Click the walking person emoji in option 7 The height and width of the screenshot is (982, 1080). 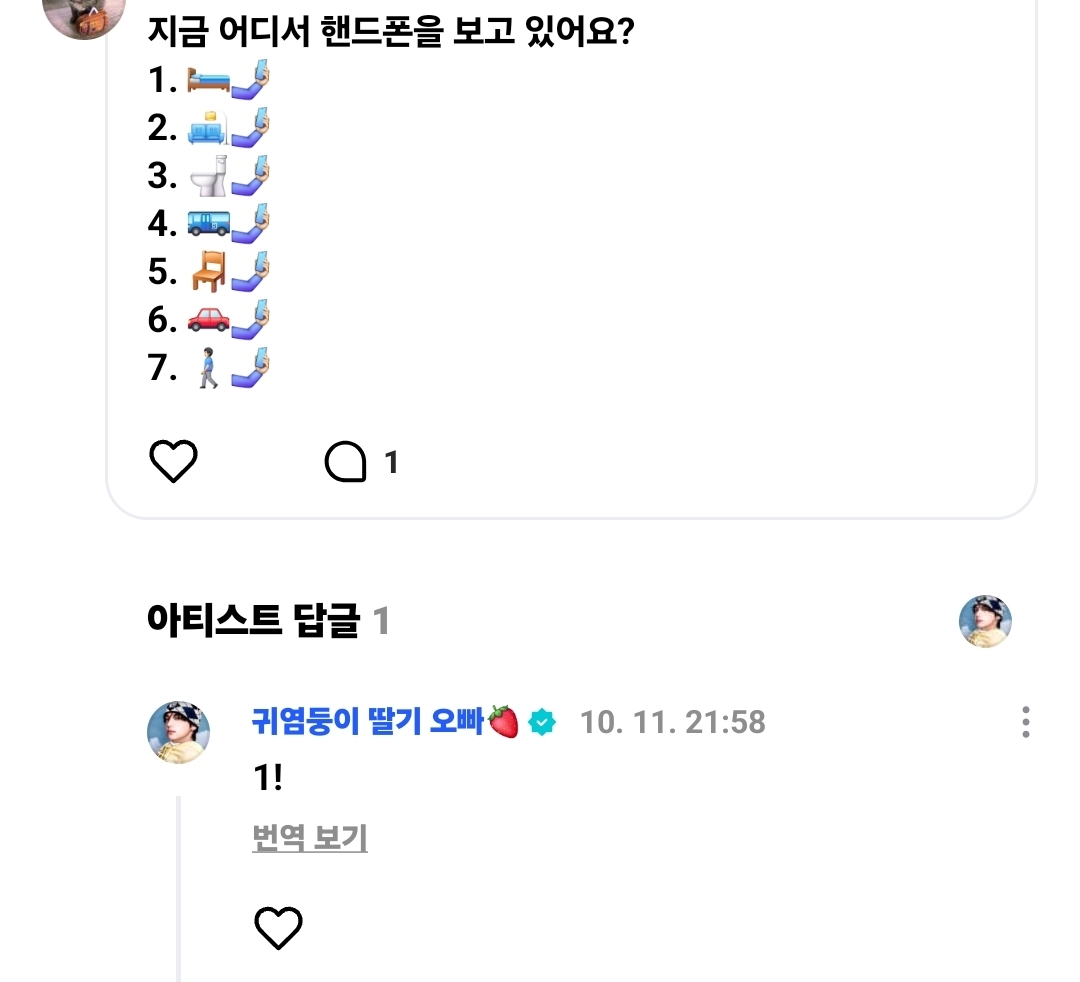point(207,368)
